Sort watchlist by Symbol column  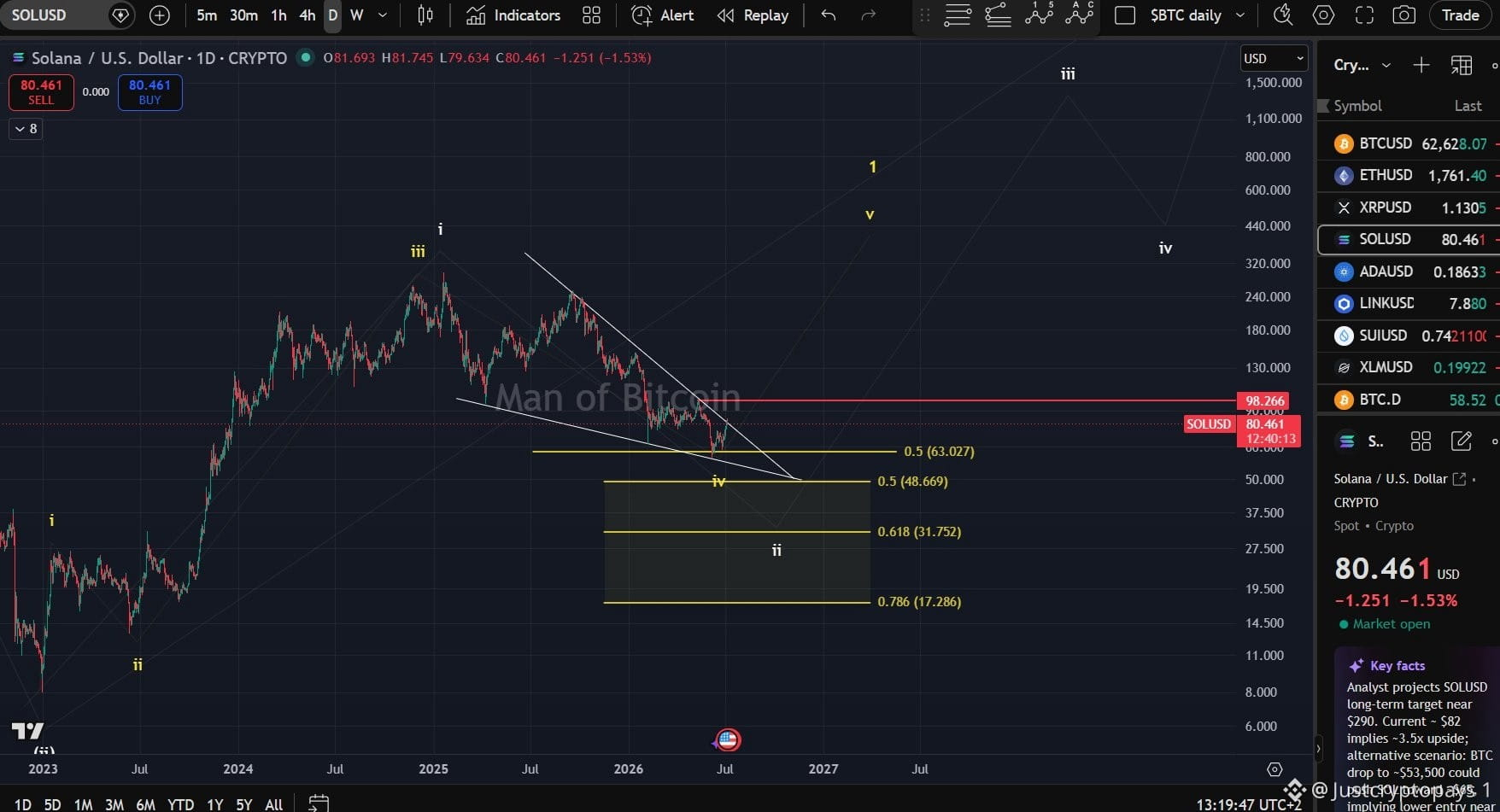click(x=1358, y=106)
